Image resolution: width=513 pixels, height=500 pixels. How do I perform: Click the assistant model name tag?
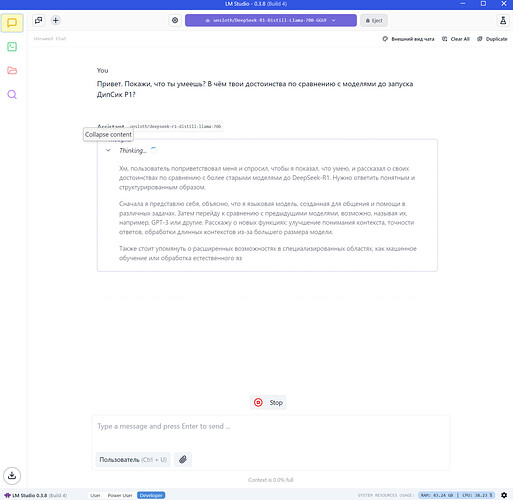[x=175, y=126]
